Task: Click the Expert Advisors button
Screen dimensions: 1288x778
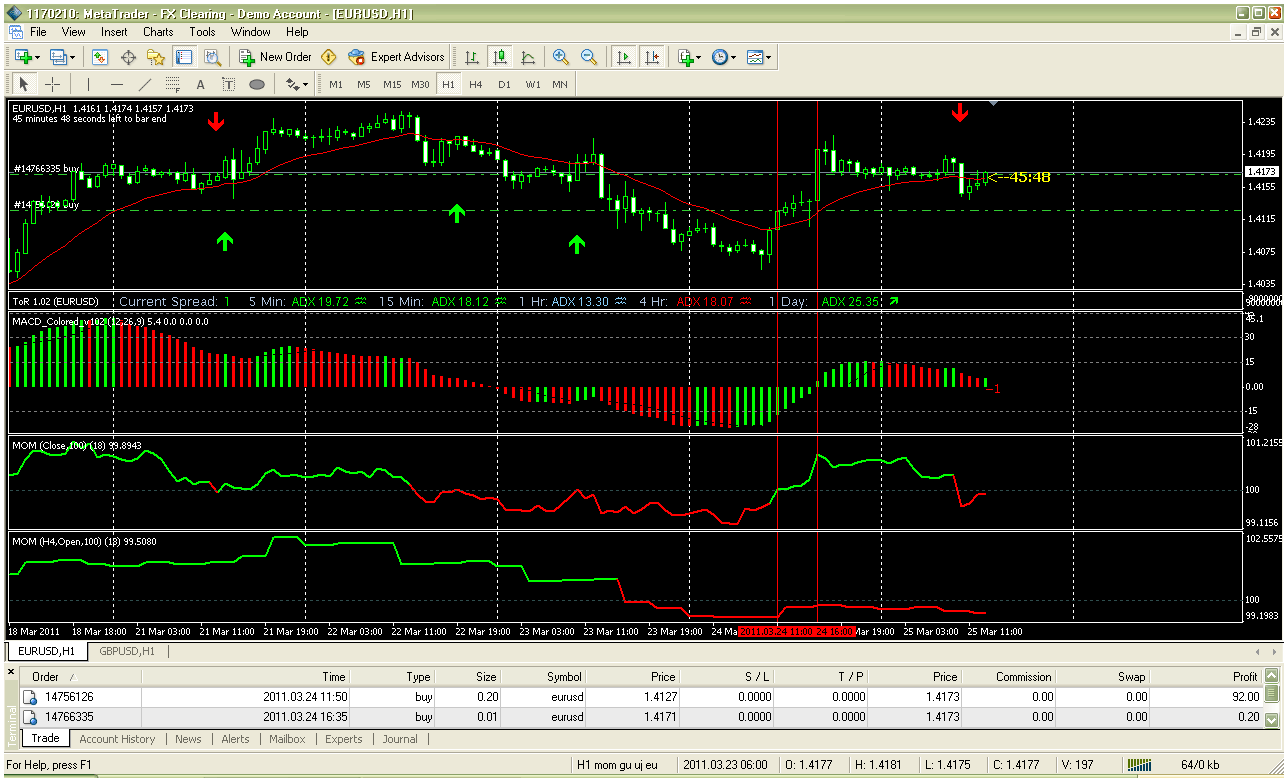Action: pyautogui.click(x=396, y=57)
